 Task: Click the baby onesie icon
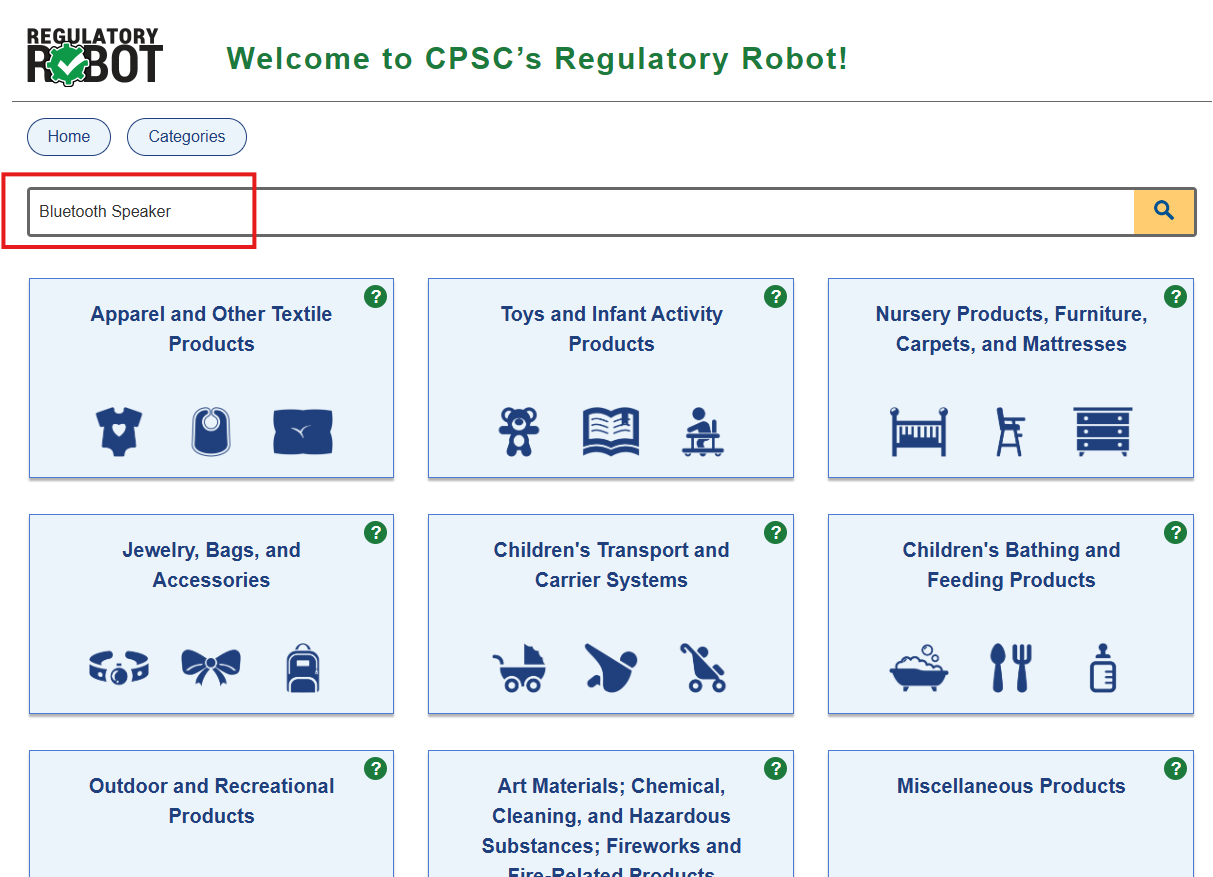(119, 432)
